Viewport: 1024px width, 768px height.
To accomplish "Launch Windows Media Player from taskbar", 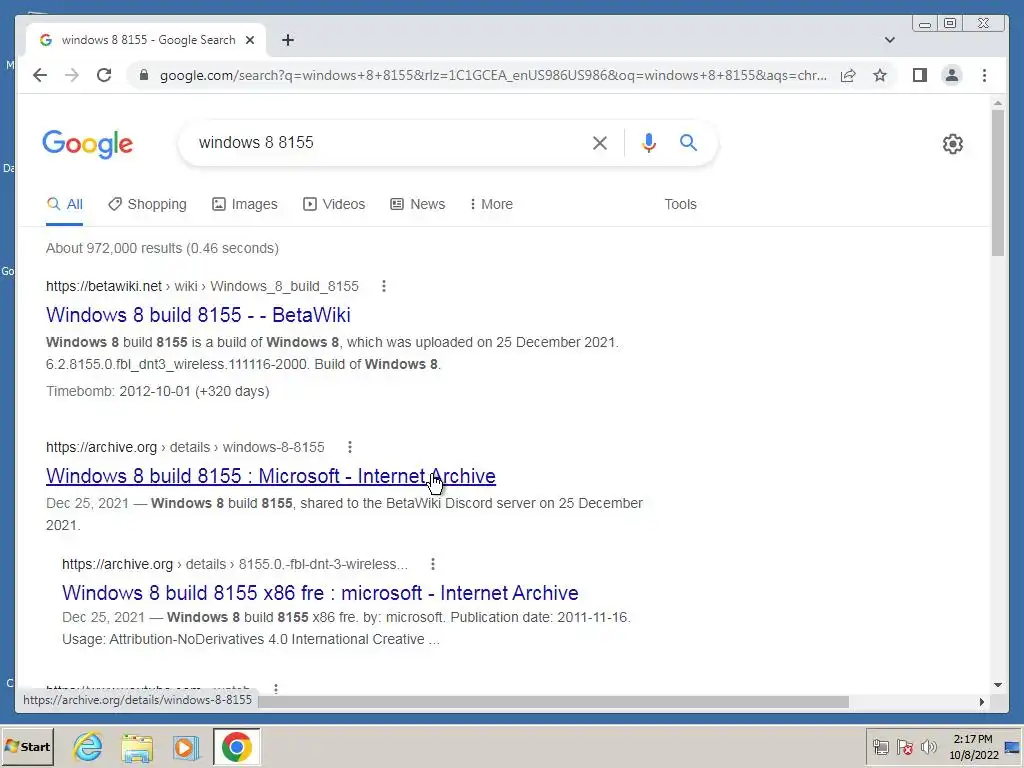I will pyautogui.click(x=186, y=747).
